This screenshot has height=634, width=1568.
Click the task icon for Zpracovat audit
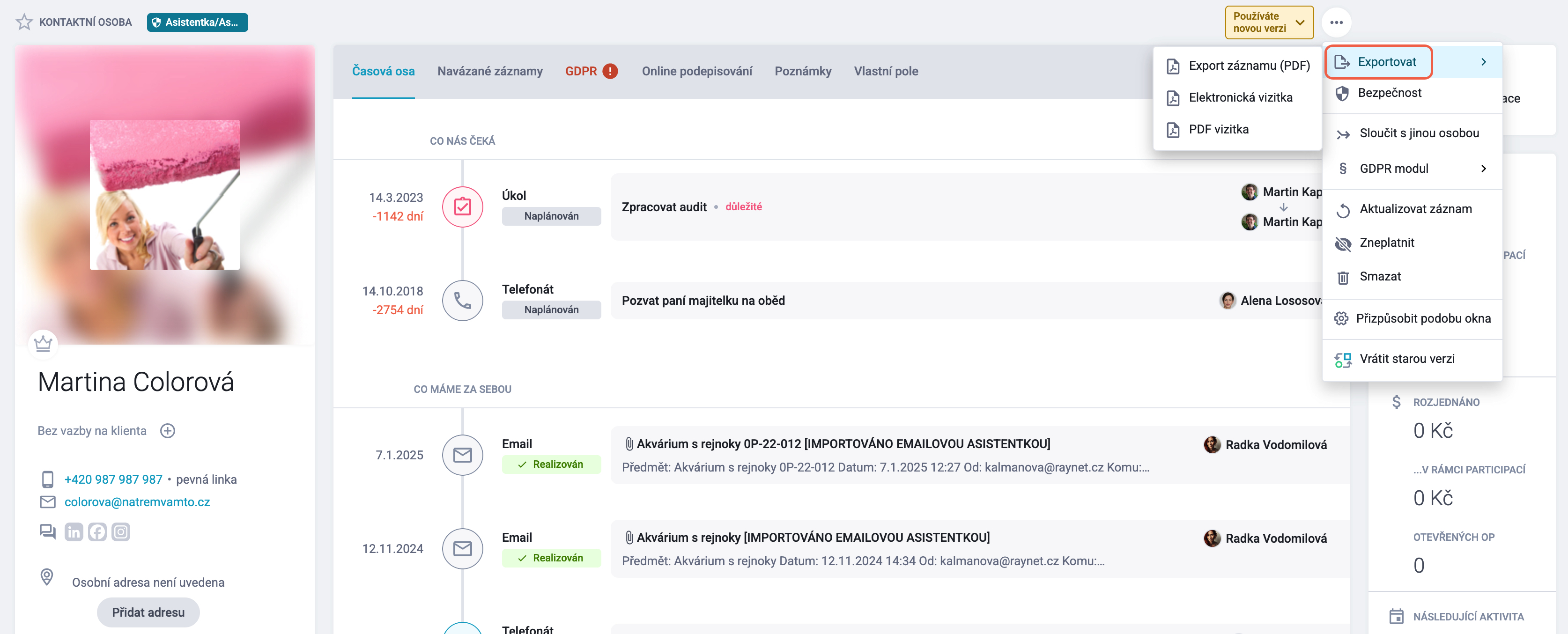(463, 207)
